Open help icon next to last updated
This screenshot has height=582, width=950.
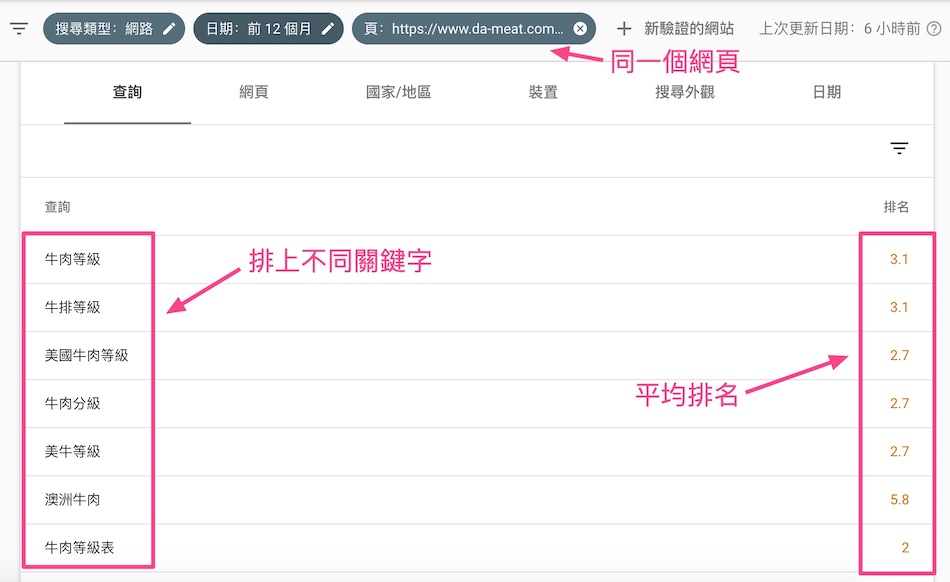(935, 28)
